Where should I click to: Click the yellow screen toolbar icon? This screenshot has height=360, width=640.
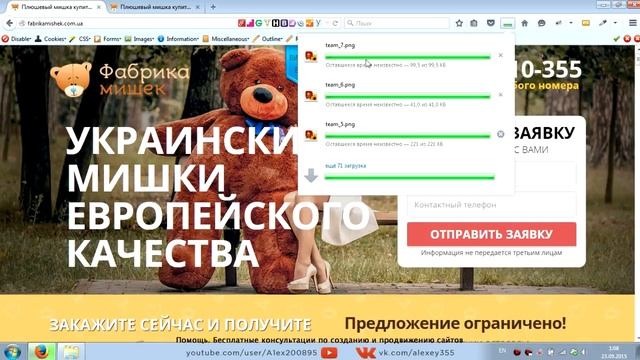[586, 23]
